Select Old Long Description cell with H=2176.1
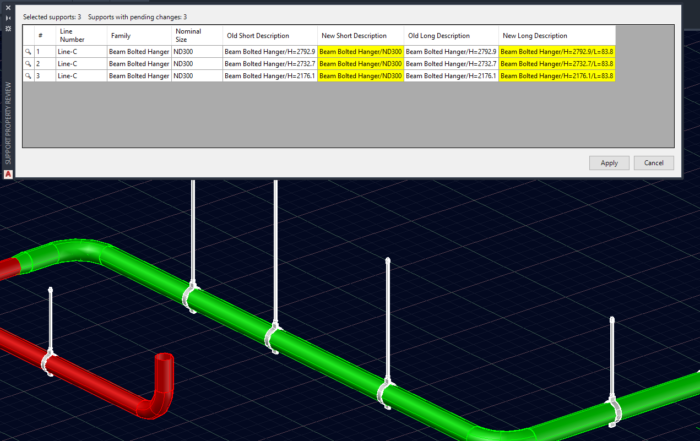This screenshot has width=700, height=441. pyautogui.click(x=451, y=76)
